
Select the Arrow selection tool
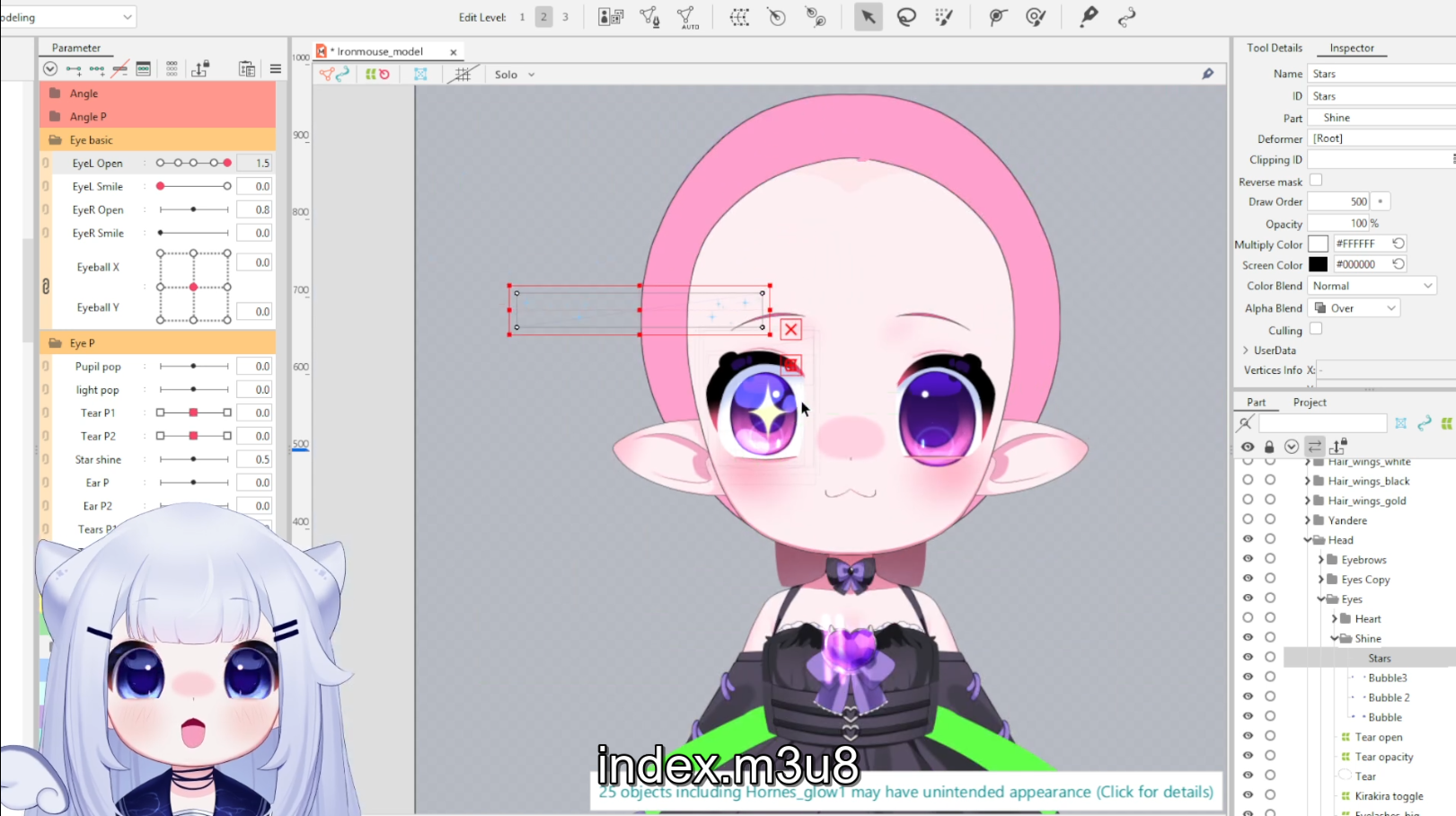coord(868,17)
